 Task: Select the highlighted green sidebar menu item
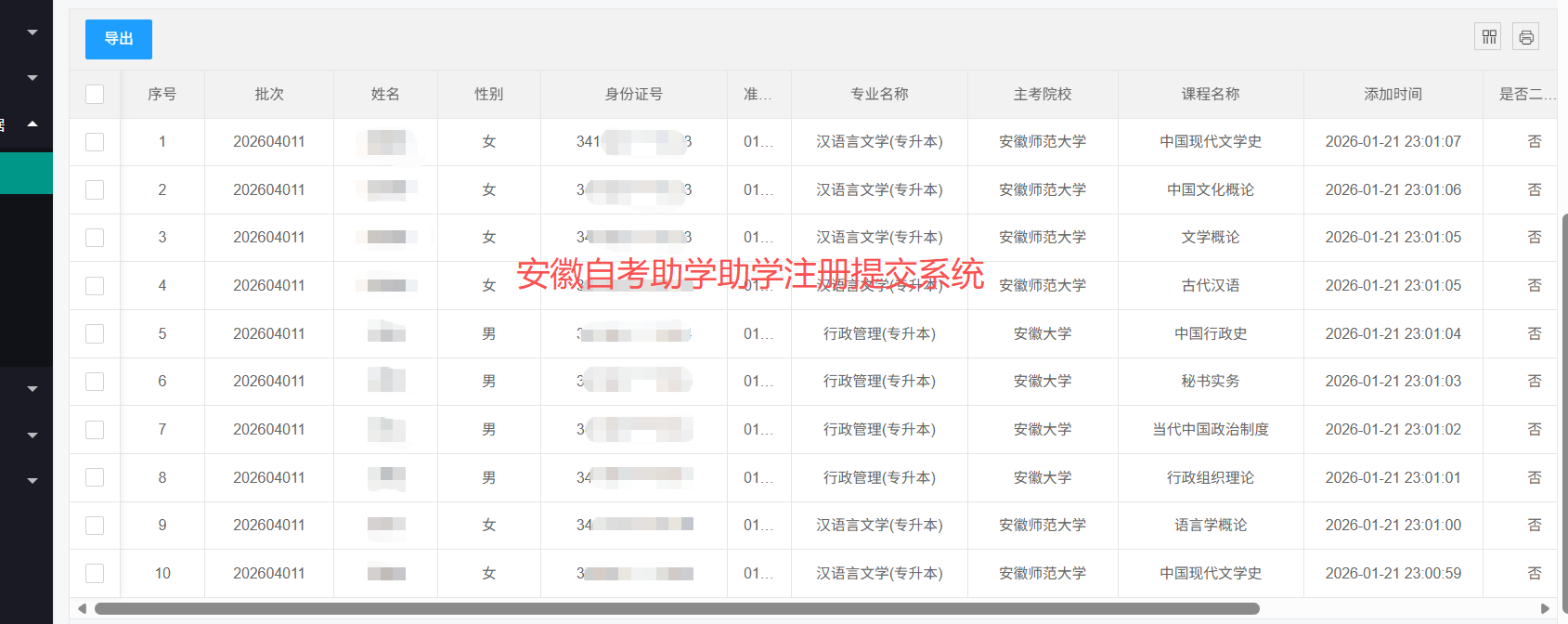pyautogui.click(x=26, y=173)
